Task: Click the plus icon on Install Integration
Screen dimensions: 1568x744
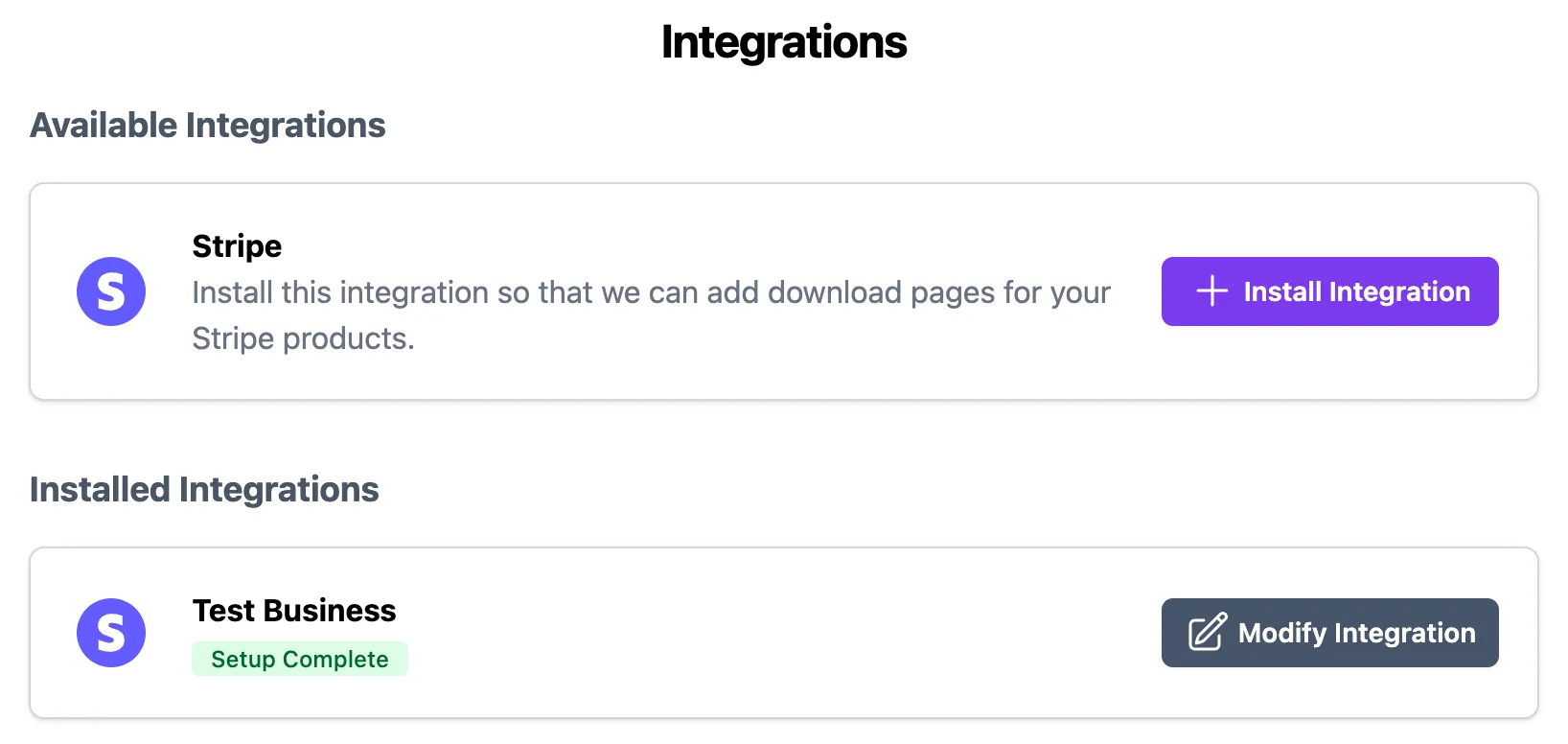Action: [x=1211, y=291]
